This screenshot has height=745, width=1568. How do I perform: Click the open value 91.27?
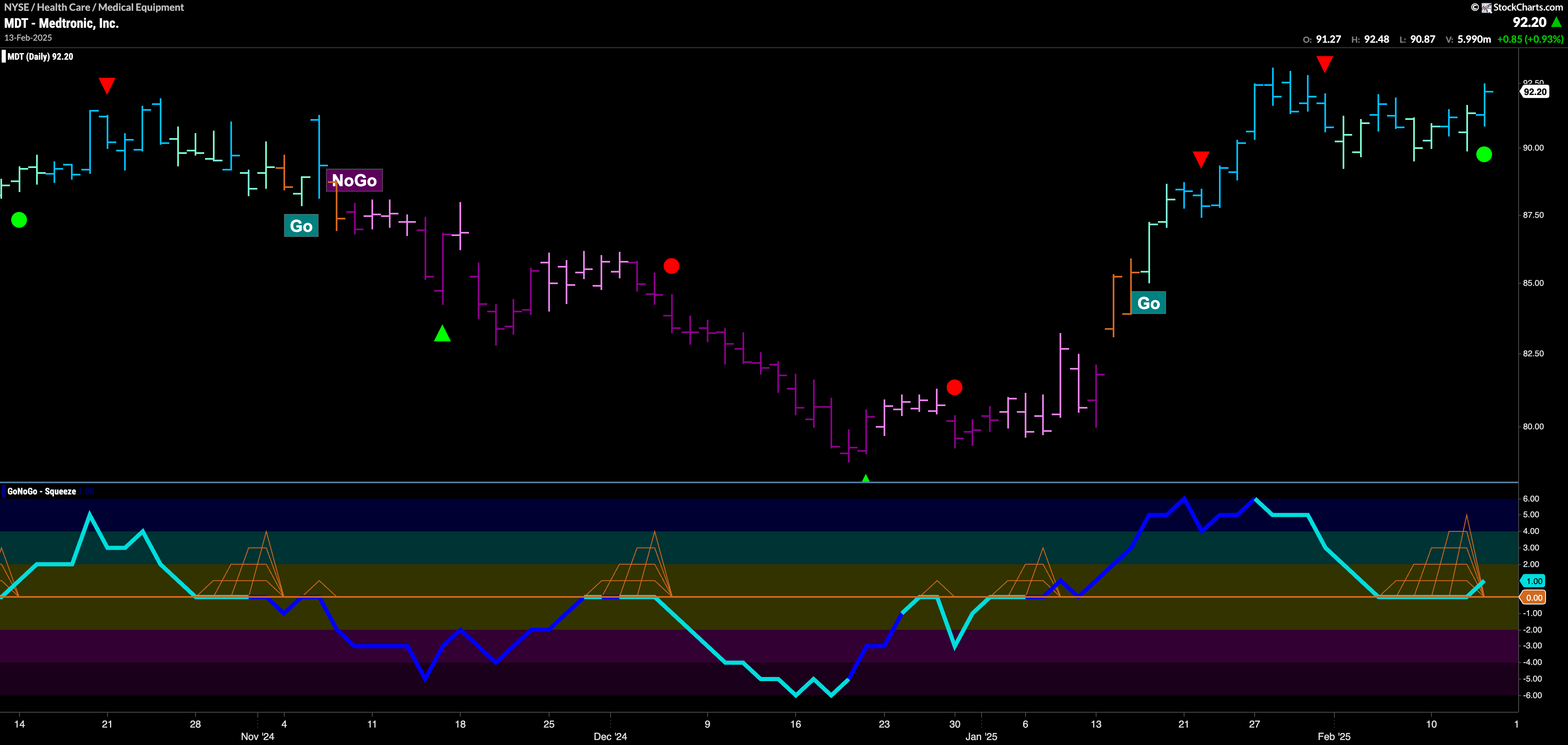[x=1328, y=39]
